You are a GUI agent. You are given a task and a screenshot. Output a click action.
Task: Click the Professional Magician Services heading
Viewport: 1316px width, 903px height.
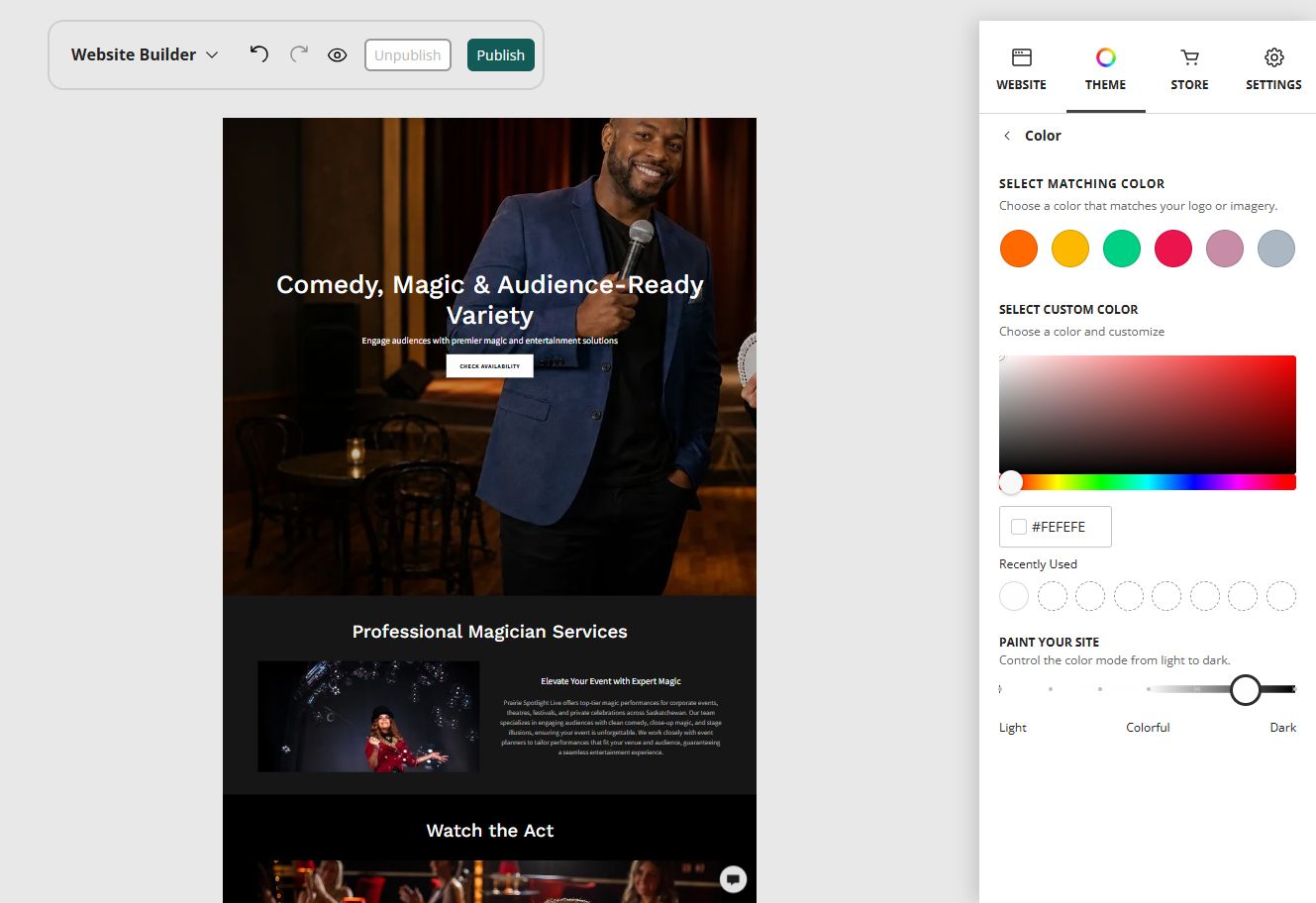point(490,632)
